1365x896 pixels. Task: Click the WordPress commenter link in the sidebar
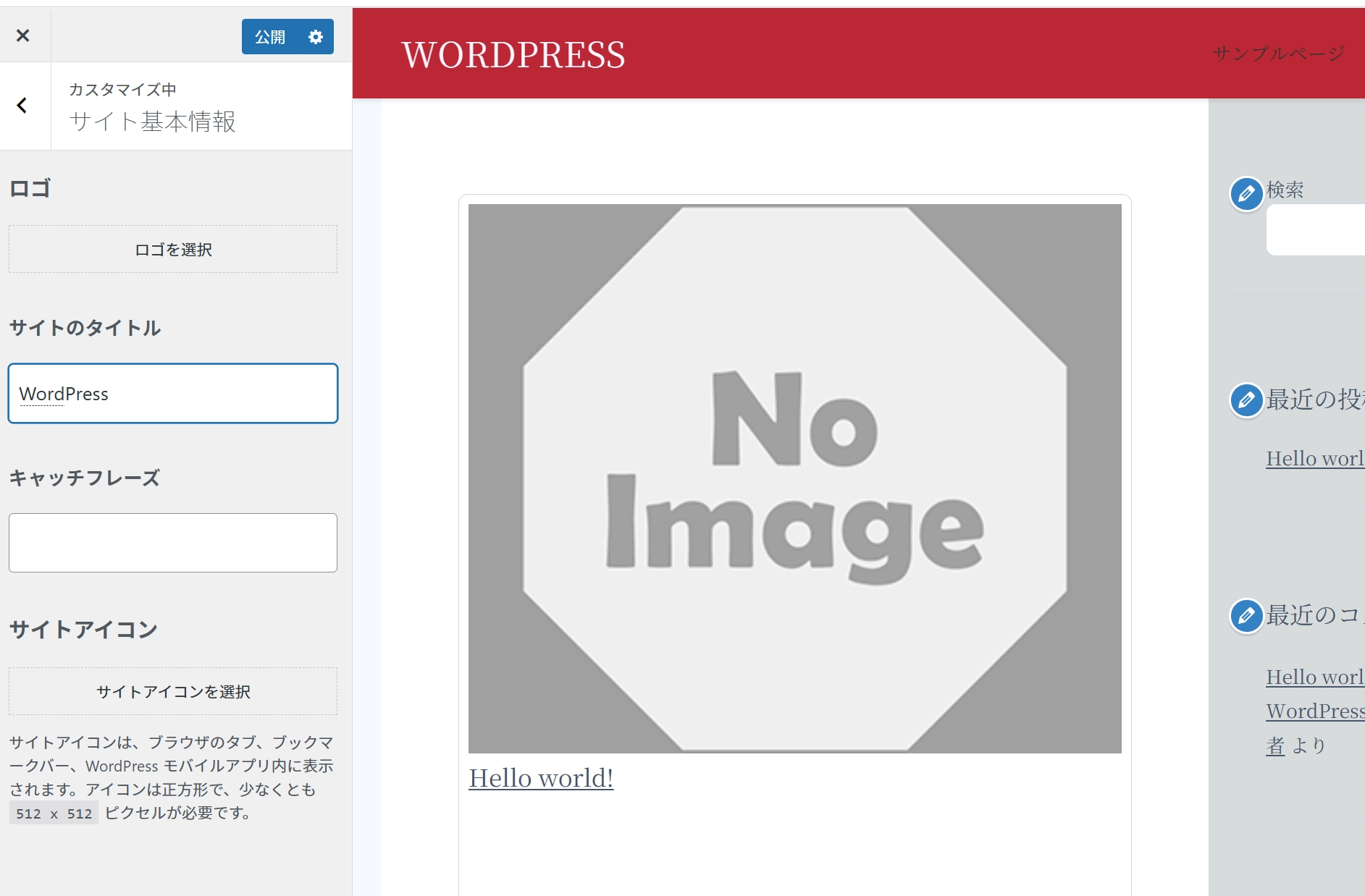pyautogui.click(x=1314, y=711)
